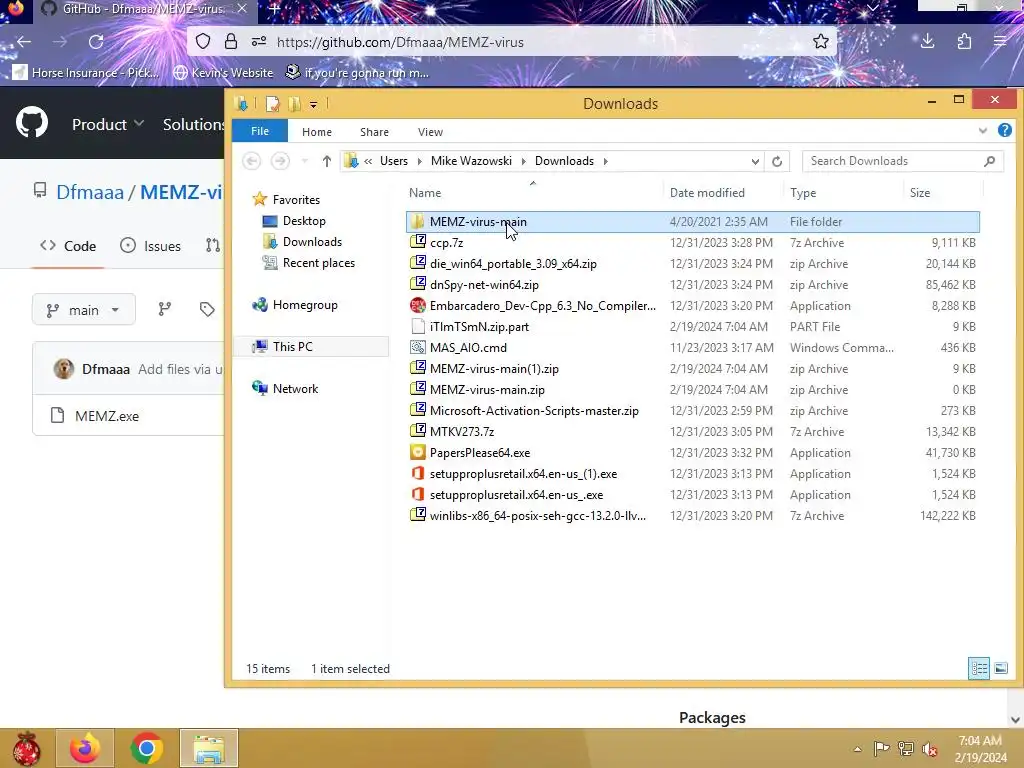Click File Explorer taskbar button
1024x768 pixels.
[209, 748]
